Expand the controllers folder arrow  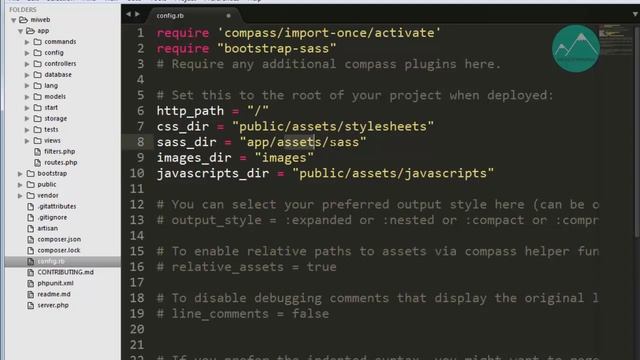[27, 64]
